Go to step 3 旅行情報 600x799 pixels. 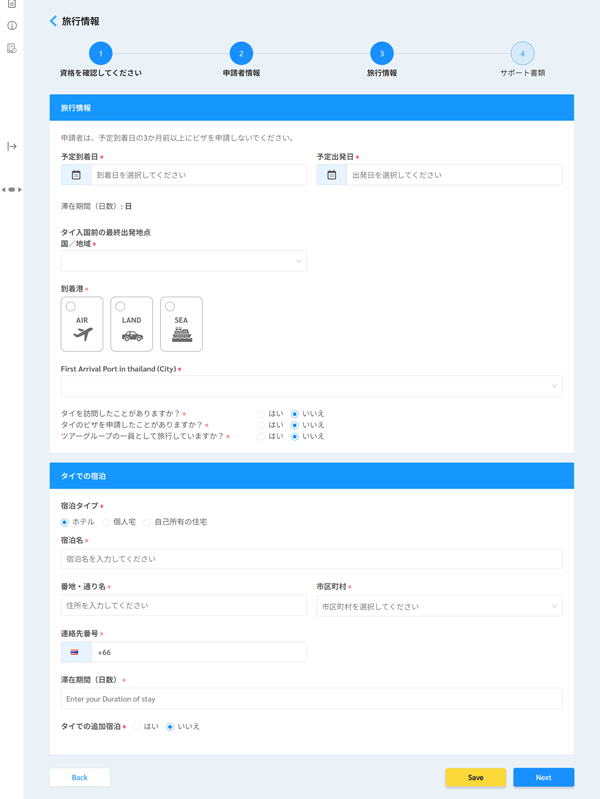click(382, 54)
